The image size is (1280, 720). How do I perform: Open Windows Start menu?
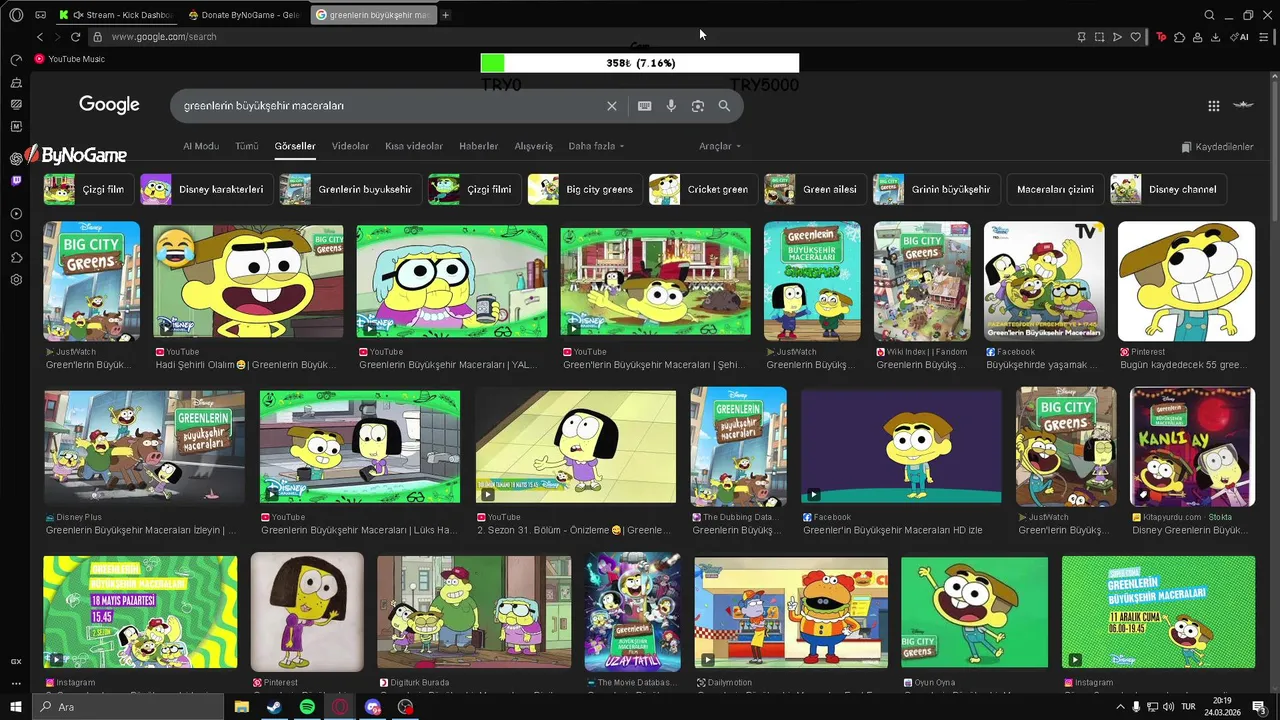pos(15,707)
